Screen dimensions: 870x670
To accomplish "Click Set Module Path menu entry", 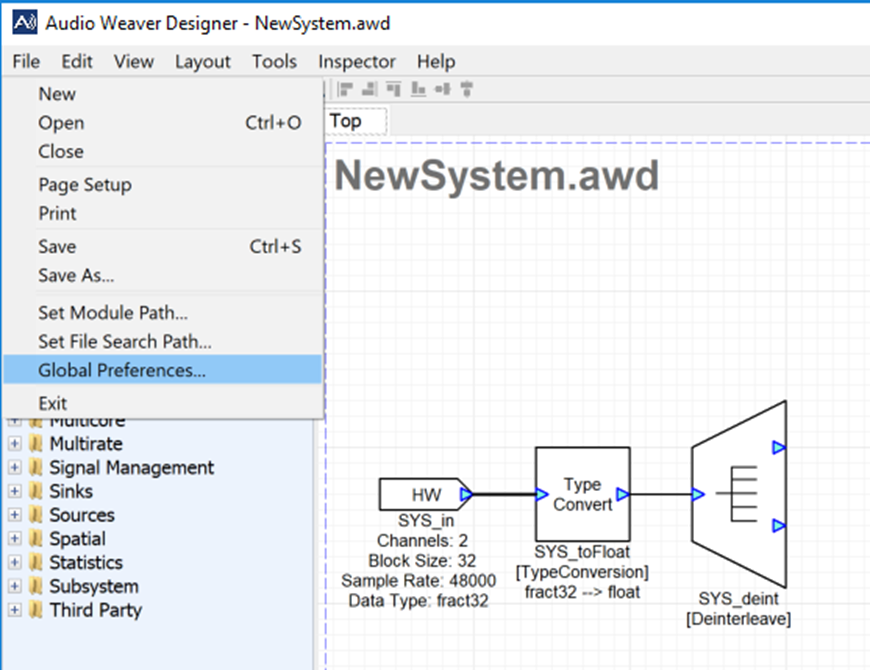I will click(113, 313).
